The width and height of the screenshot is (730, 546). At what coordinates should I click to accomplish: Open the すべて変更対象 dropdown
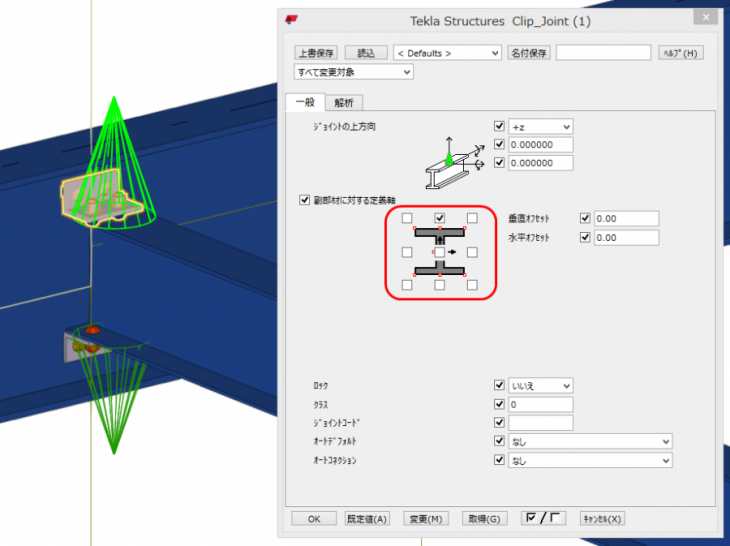coord(354,72)
